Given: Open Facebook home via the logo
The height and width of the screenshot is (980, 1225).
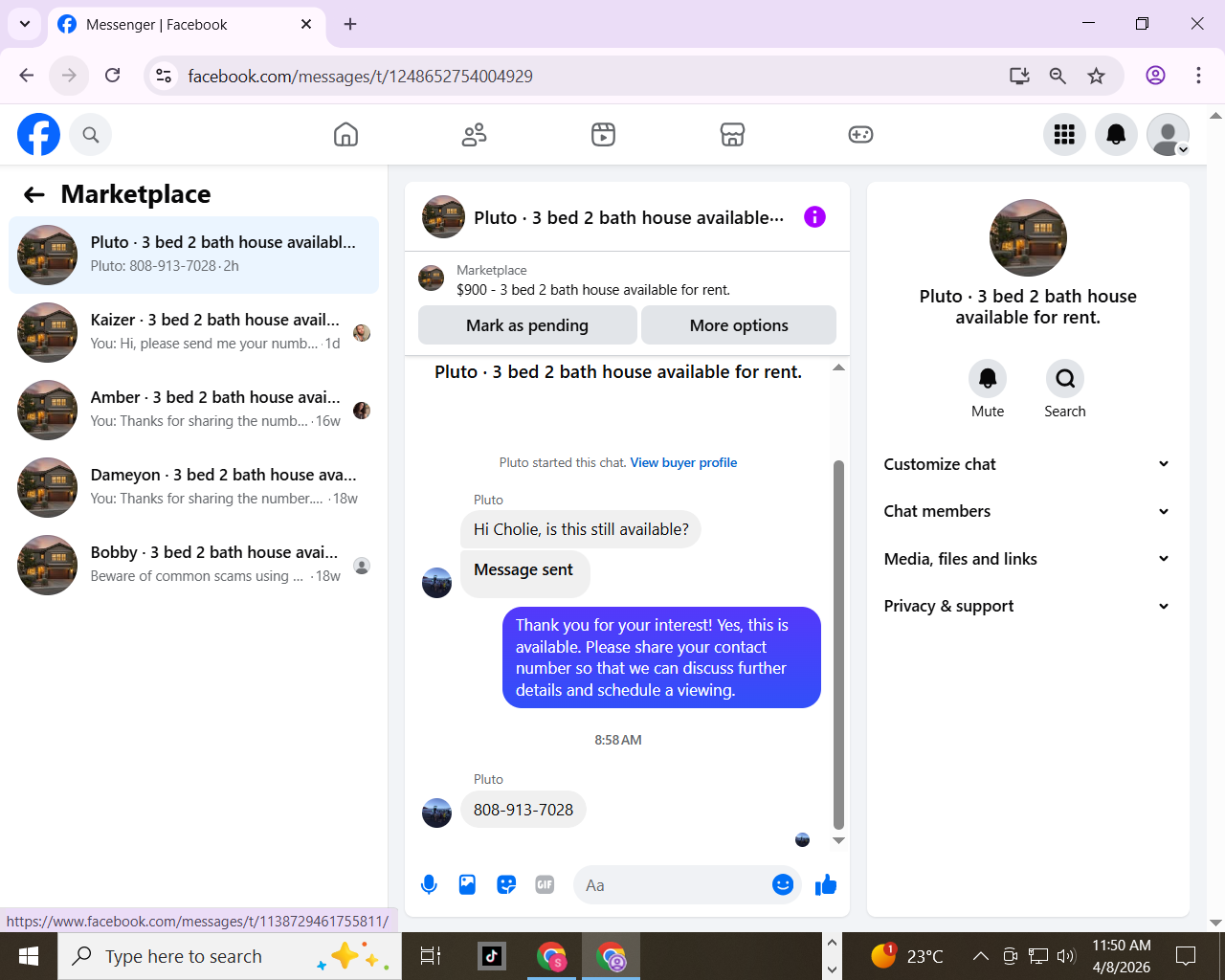Looking at the screenshot, I should coord(39,134).
